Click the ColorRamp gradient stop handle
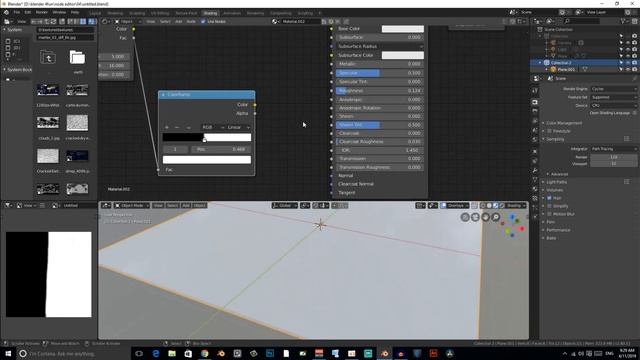640x360 pixels. pyautogui.click(x=204, y=140)
